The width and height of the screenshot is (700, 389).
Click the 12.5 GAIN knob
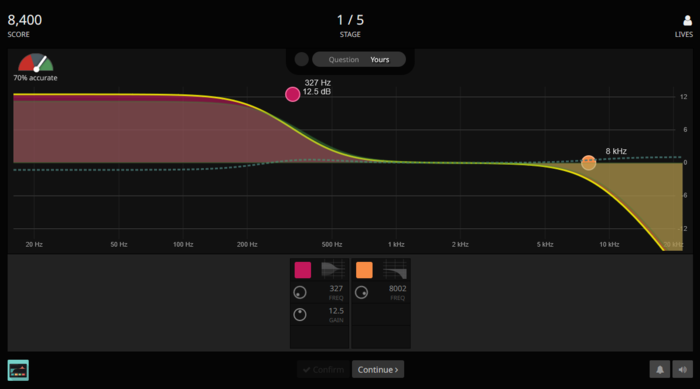click(300, 314)
